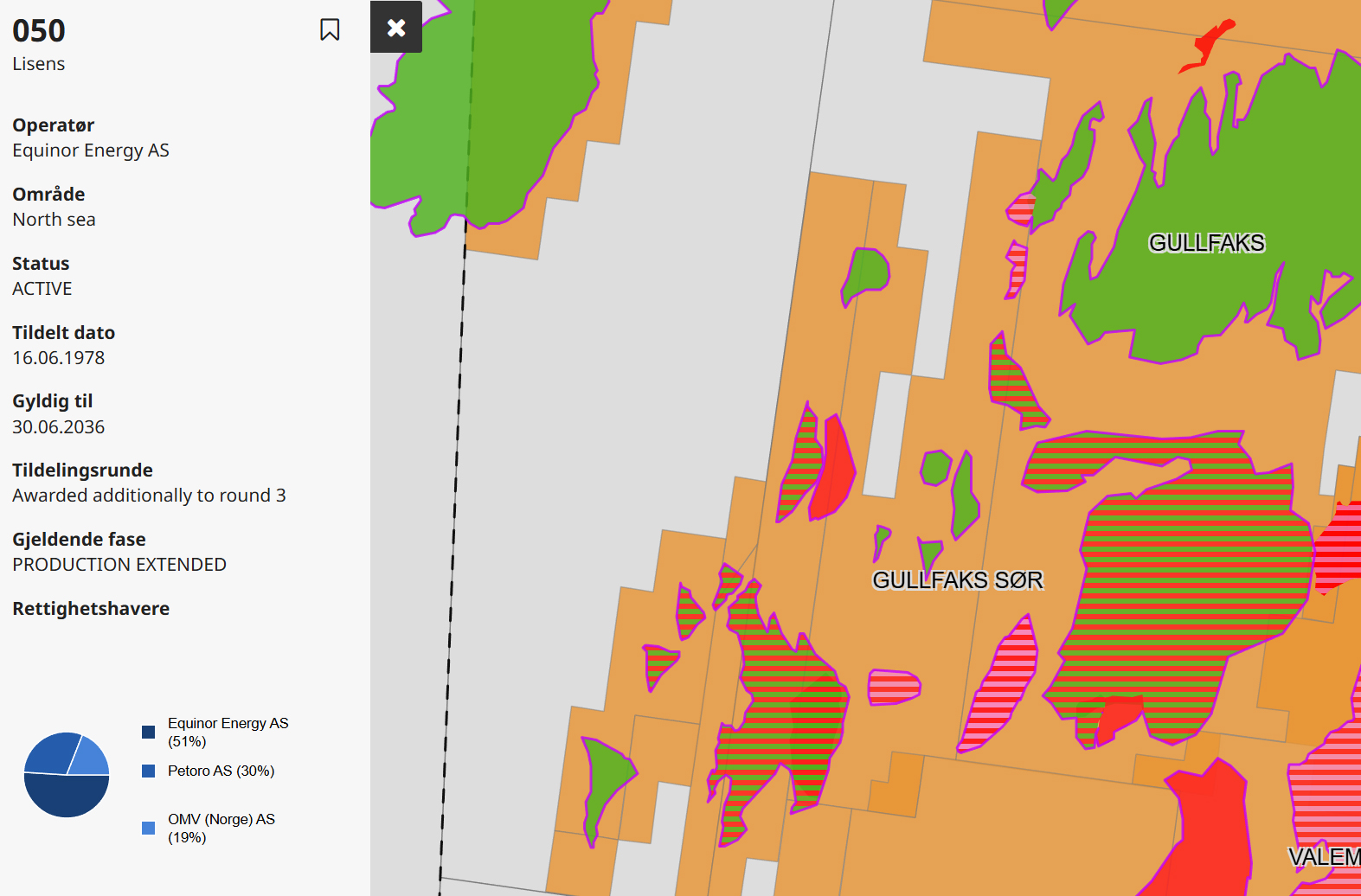The width and height of the screenshot is (1361, 896).
Task: Click Equinor Energy AS under Operatør
Action: 91,150
